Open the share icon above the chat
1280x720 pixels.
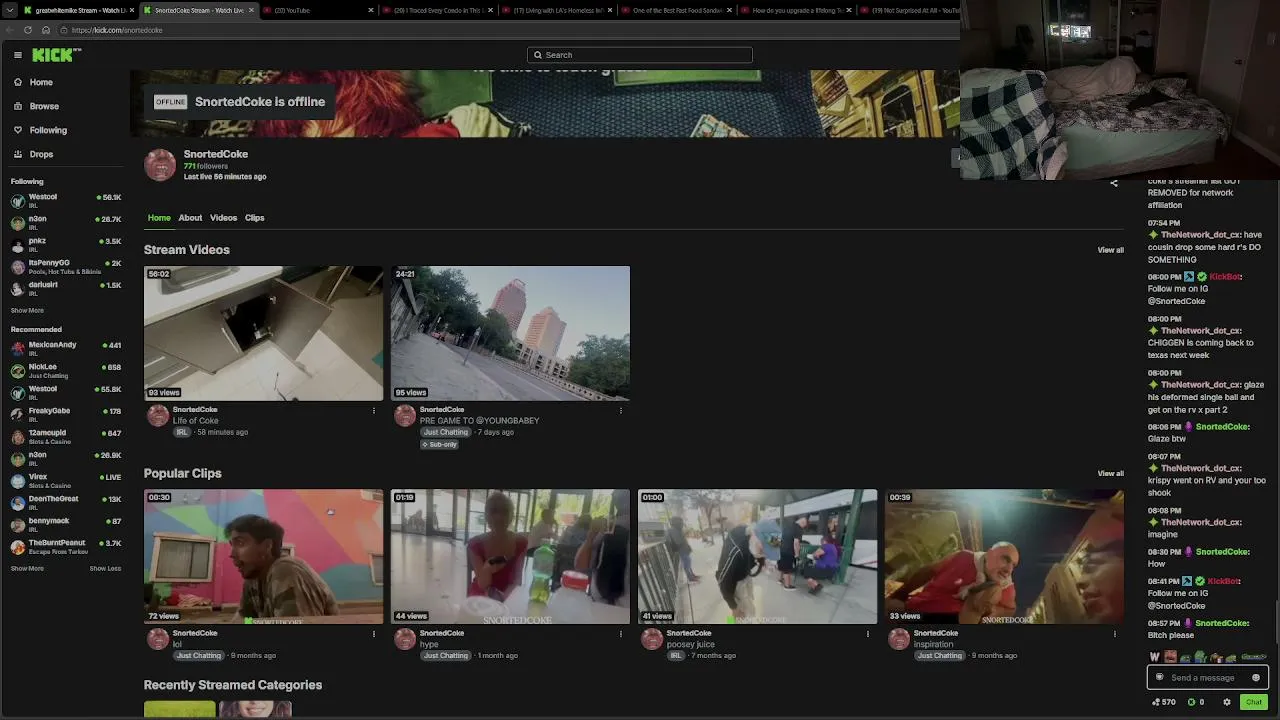pos(1114,183)
